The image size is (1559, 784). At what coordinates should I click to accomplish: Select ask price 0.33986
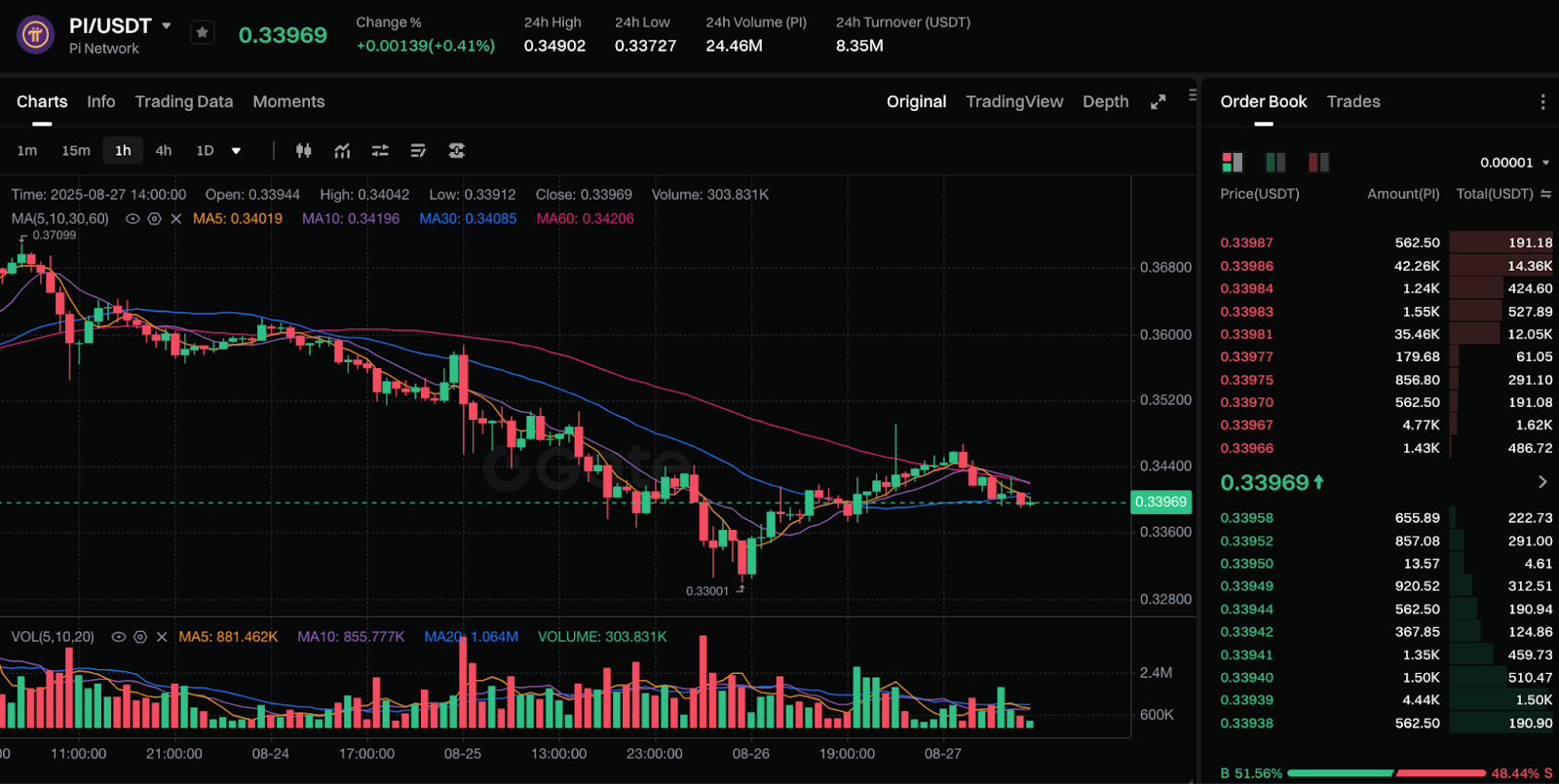click(1246, 266)
